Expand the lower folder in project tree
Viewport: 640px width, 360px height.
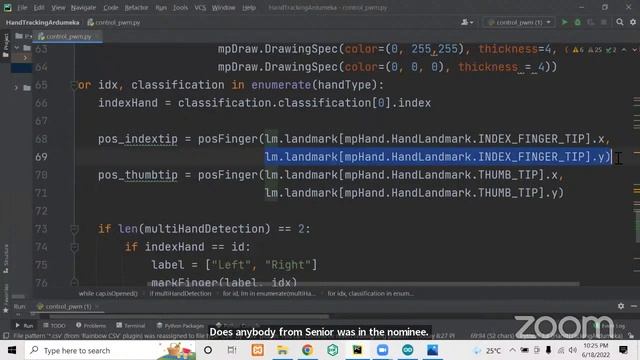tap(16, 87)
